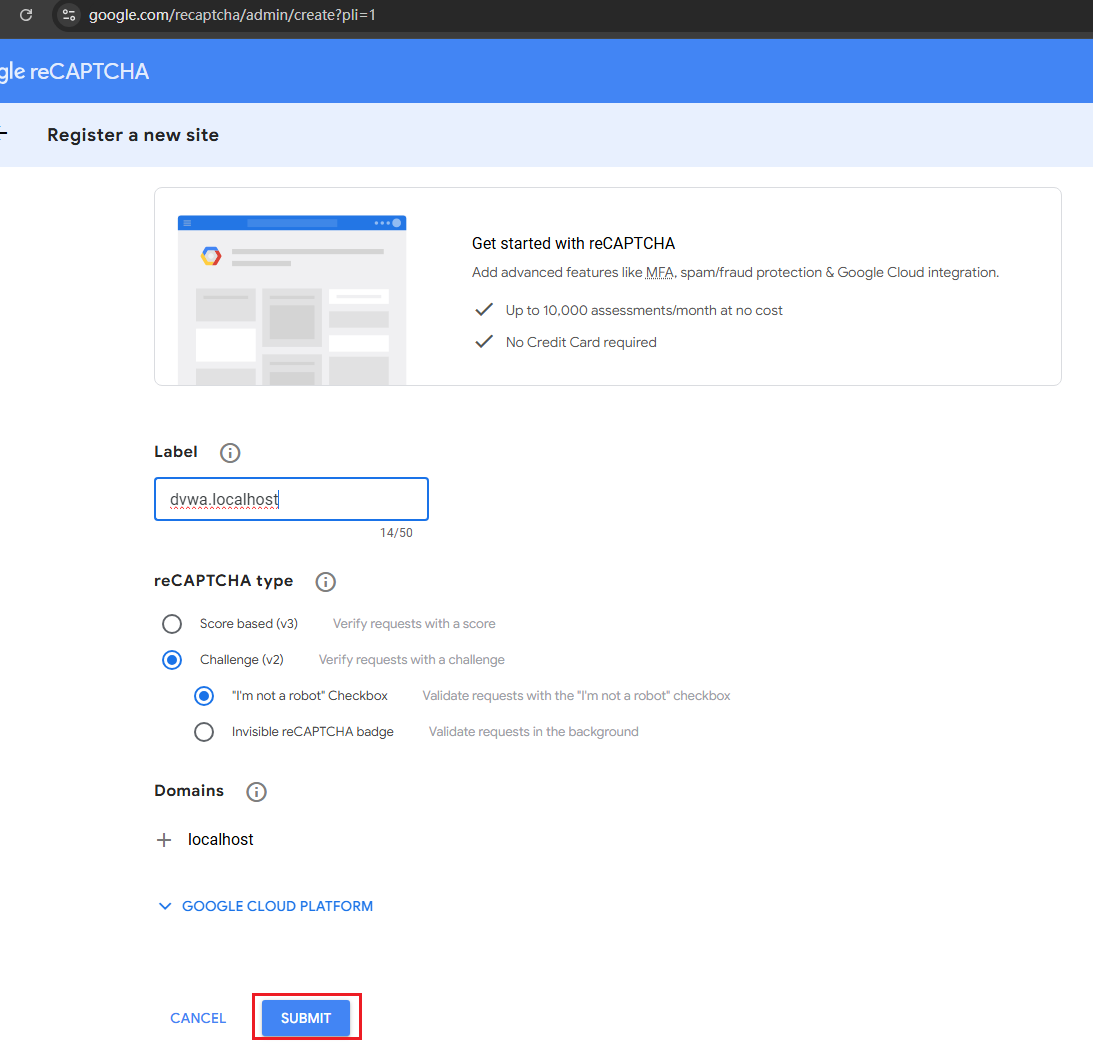Select the Challenge (v2) option
The height and width of the screenshot is (1044, 1093).
tap(171, 659)
